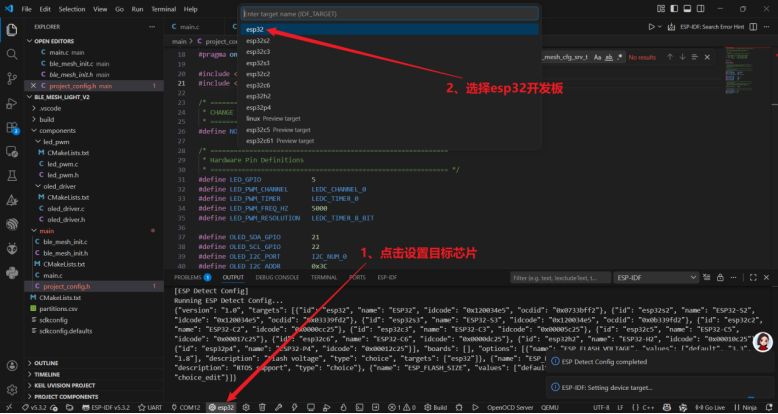Viewport: 778px width, 414px height.
Task: Collapse the components folder
Action: [x=57, y=131]
